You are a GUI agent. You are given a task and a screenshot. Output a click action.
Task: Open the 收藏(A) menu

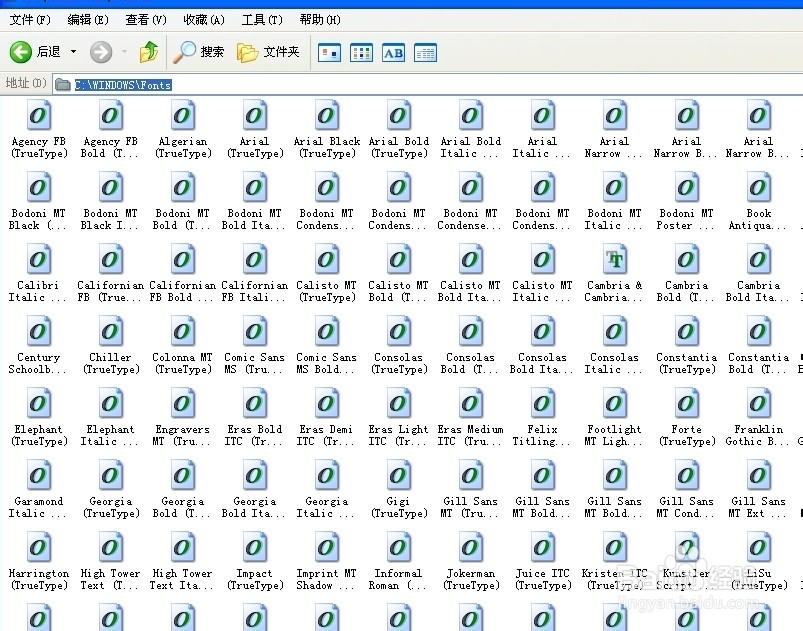[x=204, y=20]
